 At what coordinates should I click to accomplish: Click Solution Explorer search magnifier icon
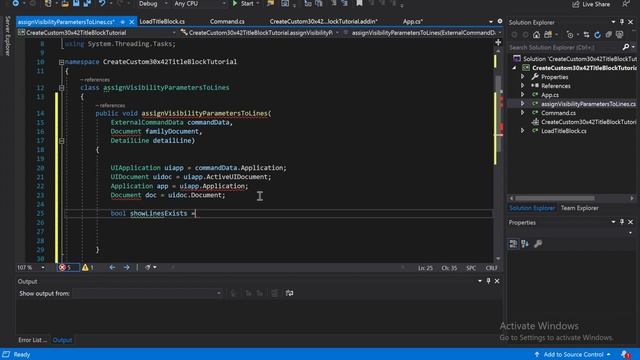(x=626, y=47)
